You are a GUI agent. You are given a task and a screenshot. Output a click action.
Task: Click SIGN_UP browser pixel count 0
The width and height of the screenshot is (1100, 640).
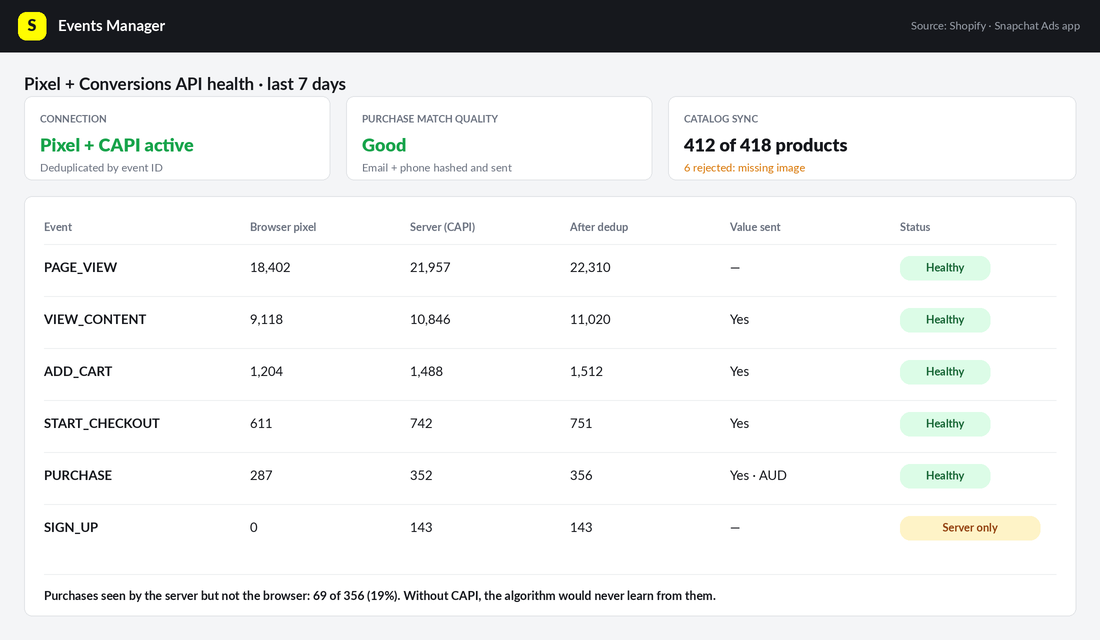coord(254,527)
